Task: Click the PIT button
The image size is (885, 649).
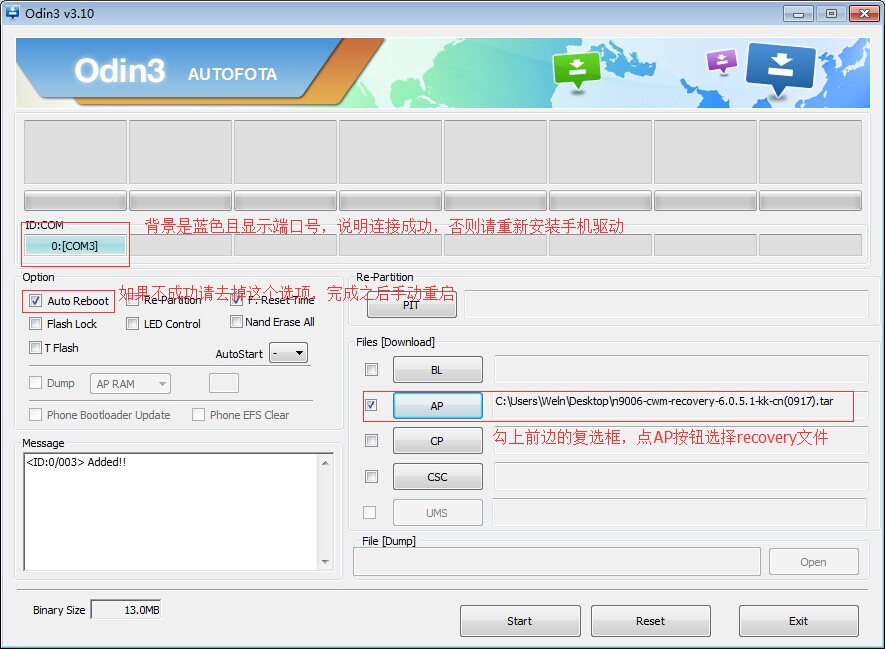Action: (411, 305)
